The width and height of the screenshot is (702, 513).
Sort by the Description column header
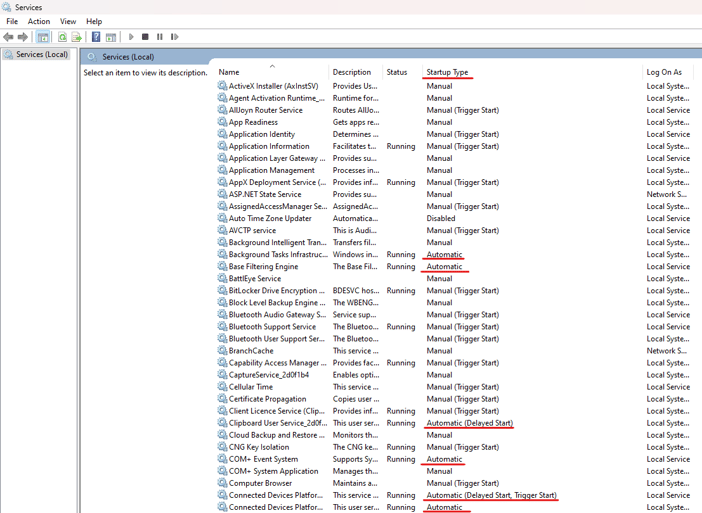click(x=352, y=72)
